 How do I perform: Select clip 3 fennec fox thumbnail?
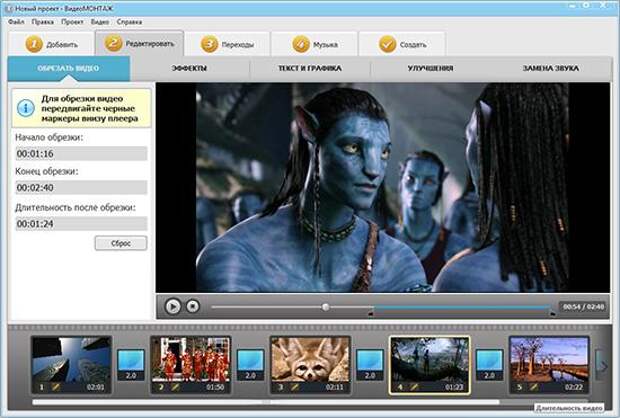click(x=310, y=365)
